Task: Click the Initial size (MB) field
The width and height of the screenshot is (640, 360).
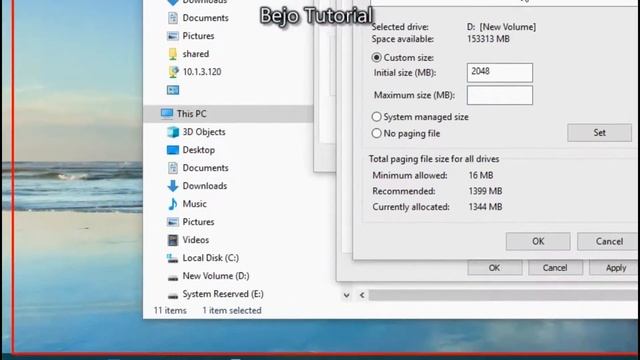Action: click(x=500, y=73)
